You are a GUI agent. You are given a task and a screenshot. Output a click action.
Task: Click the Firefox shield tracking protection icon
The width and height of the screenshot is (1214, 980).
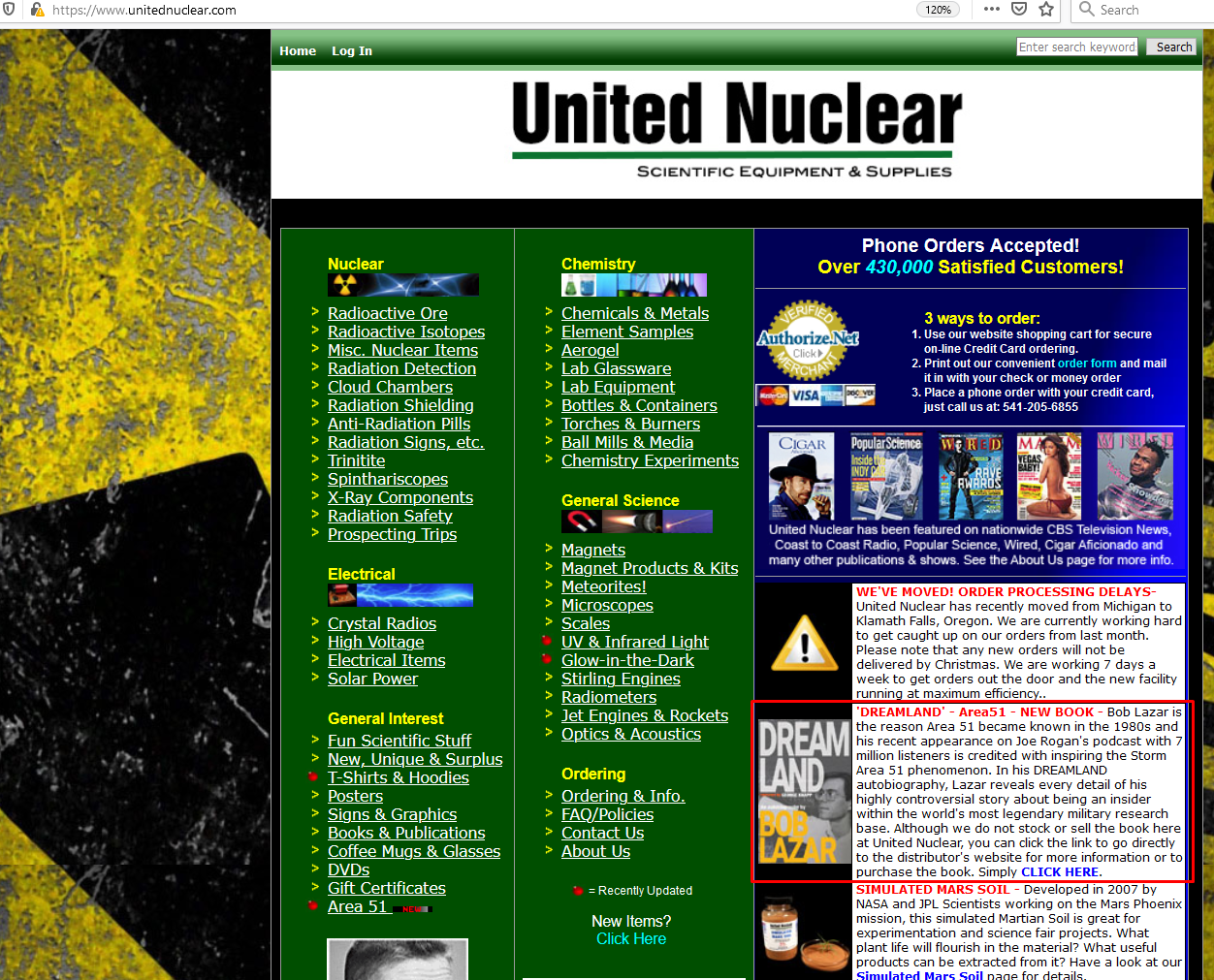[x=8, y=10]
